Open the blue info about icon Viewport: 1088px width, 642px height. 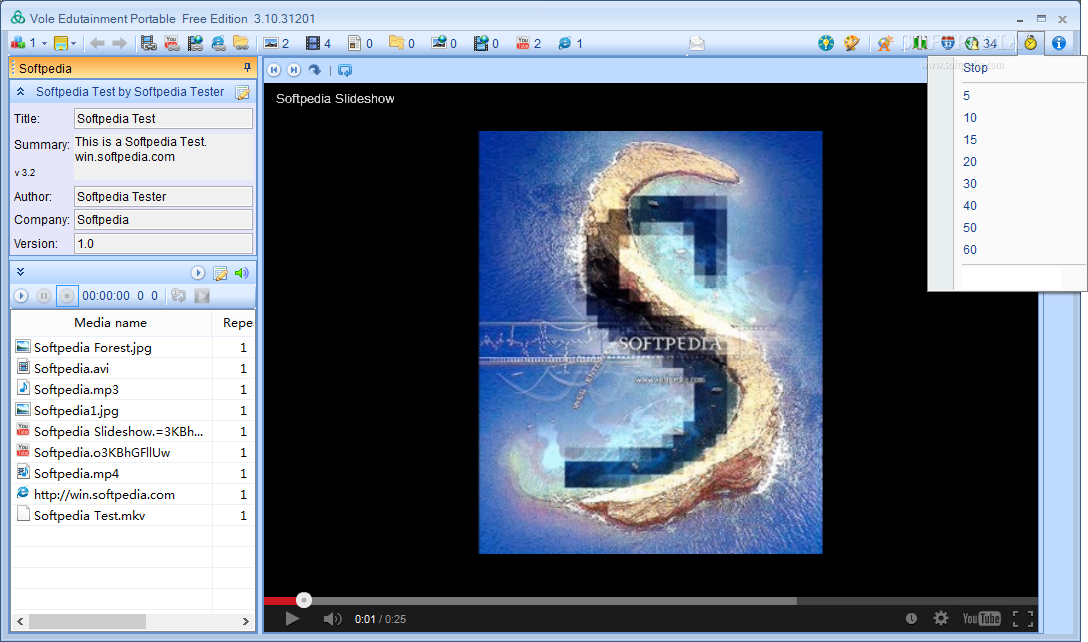click(1059, 43)
